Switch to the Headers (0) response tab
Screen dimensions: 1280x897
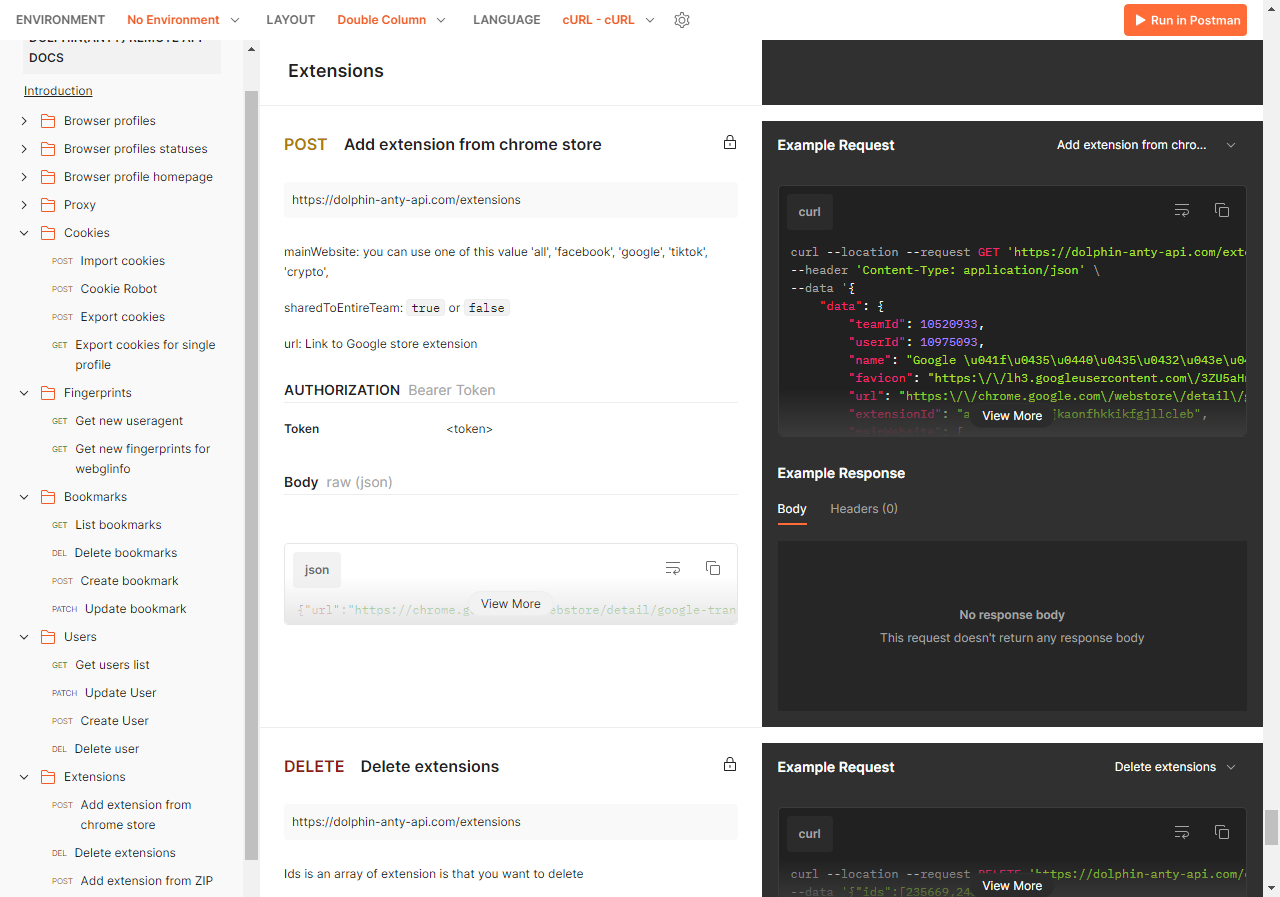863,509
